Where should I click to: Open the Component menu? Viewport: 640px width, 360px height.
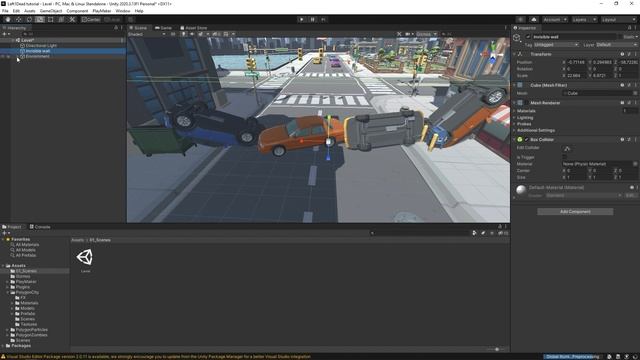(x=77, y=11)
